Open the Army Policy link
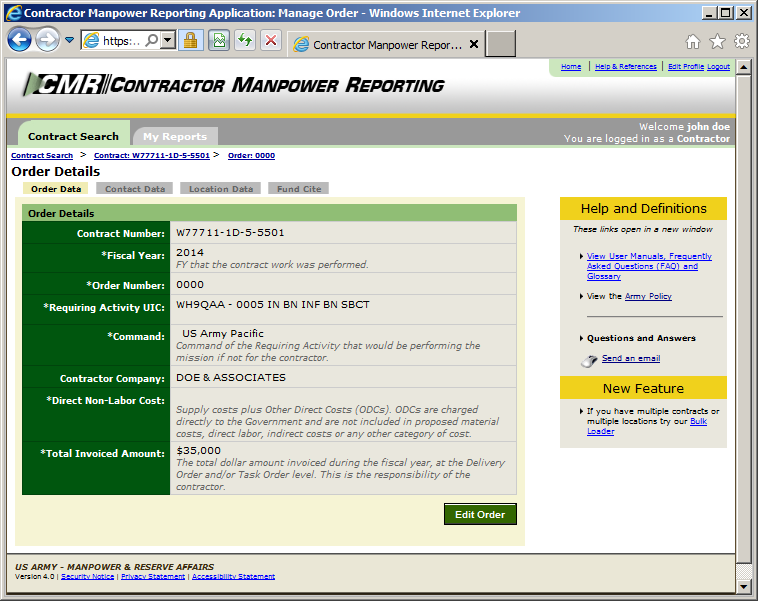Viewport: 758px width, 601px height. [648, 296]
